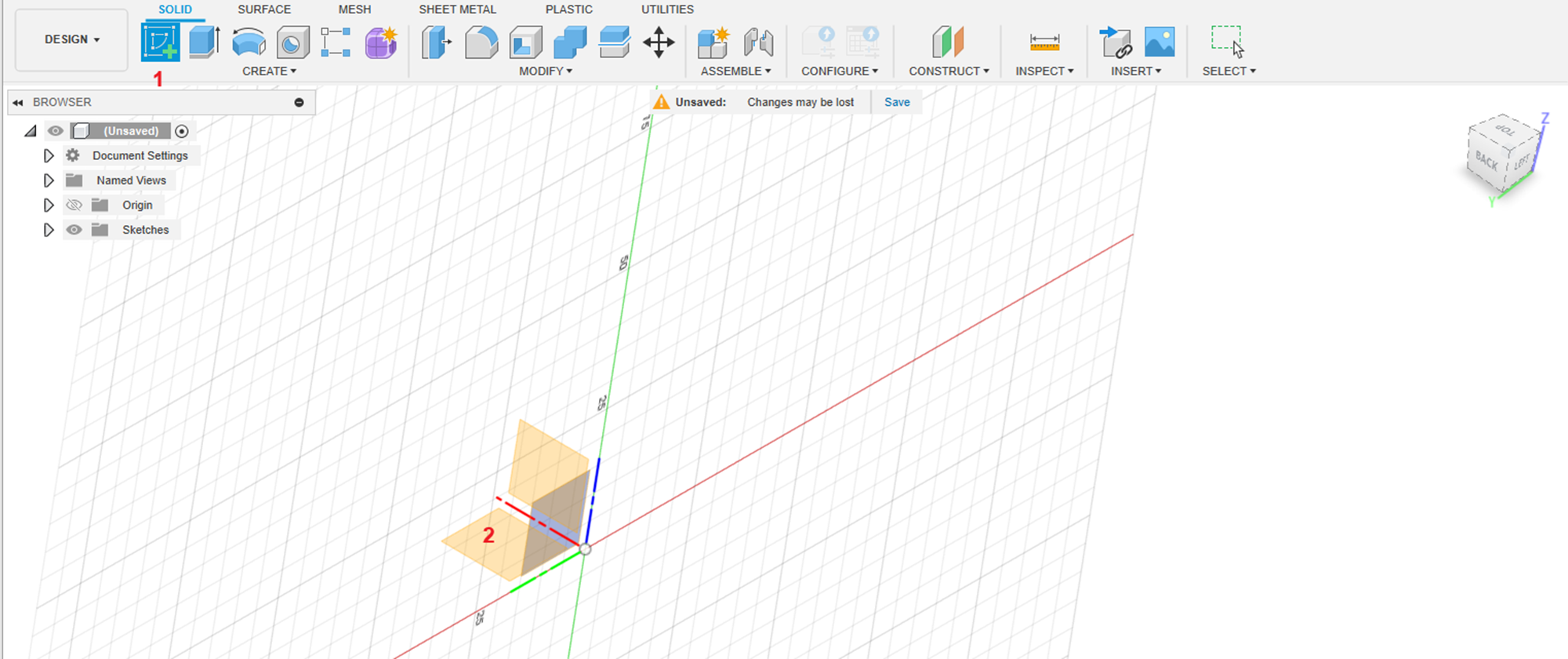Switch to the MESH tab
The height and width of the screenshot is (659, 1568).
(354, 9)
